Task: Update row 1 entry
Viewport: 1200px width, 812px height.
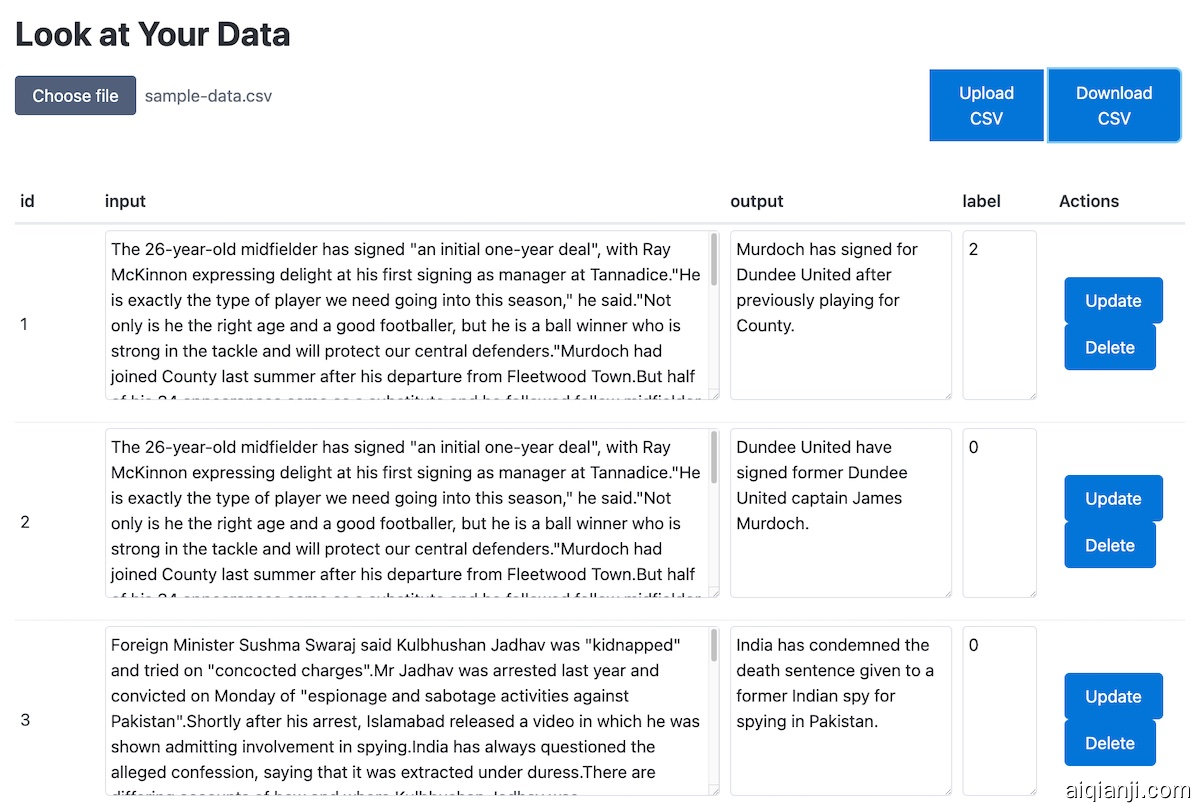Action: [1113, 301]
